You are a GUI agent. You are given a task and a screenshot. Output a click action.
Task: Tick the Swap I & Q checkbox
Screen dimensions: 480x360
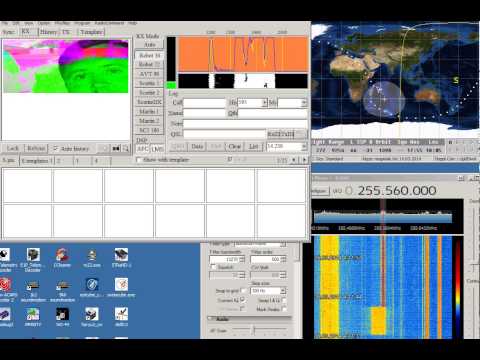[x=284, y=300]
